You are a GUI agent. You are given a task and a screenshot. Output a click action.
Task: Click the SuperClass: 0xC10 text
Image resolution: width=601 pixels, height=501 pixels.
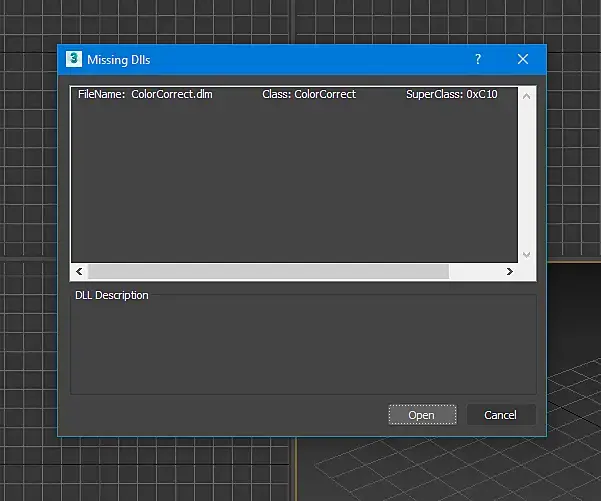pyautogui.click(x=452, y=94)
